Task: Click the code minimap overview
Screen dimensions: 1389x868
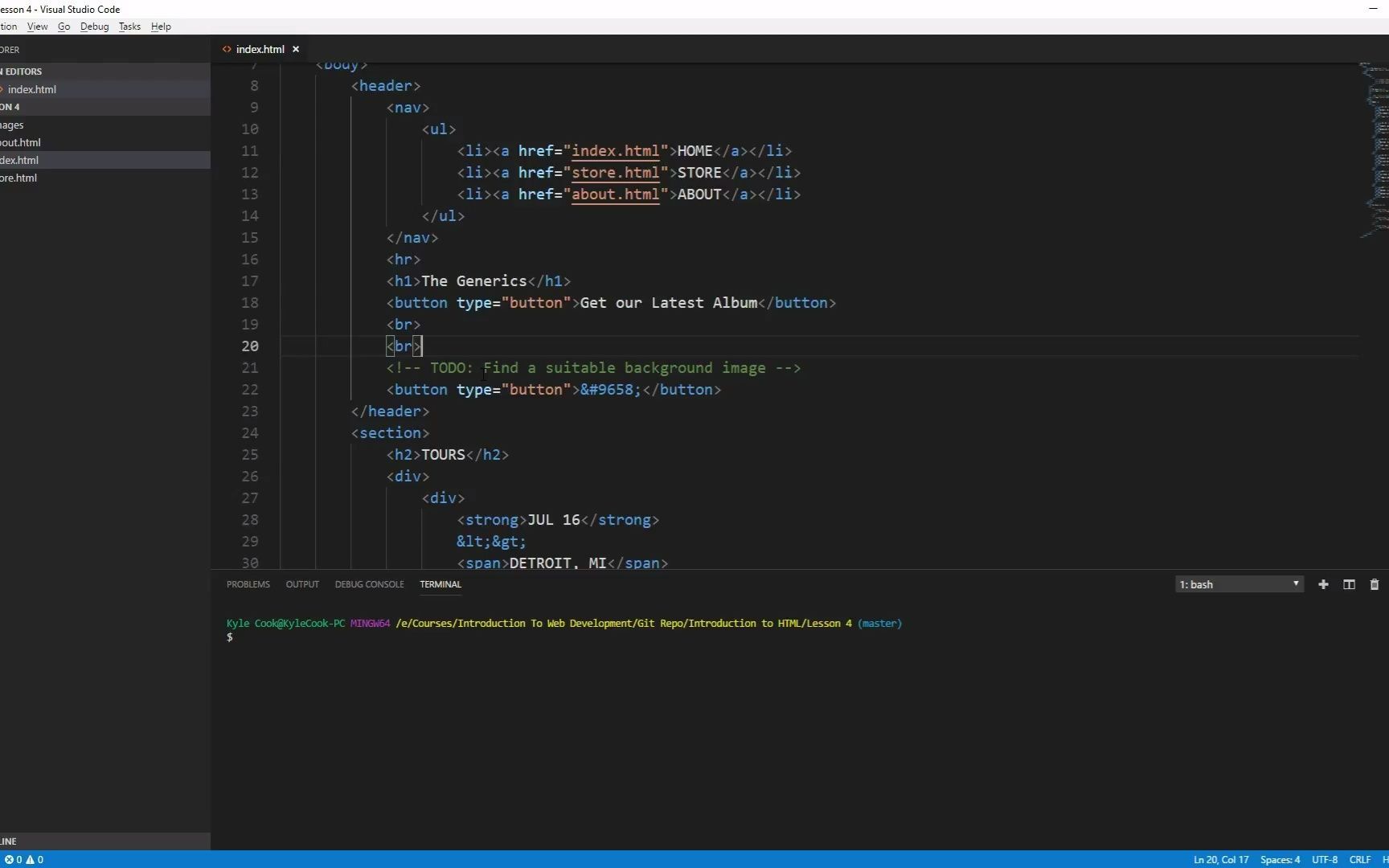Action: pos(1373,151)
